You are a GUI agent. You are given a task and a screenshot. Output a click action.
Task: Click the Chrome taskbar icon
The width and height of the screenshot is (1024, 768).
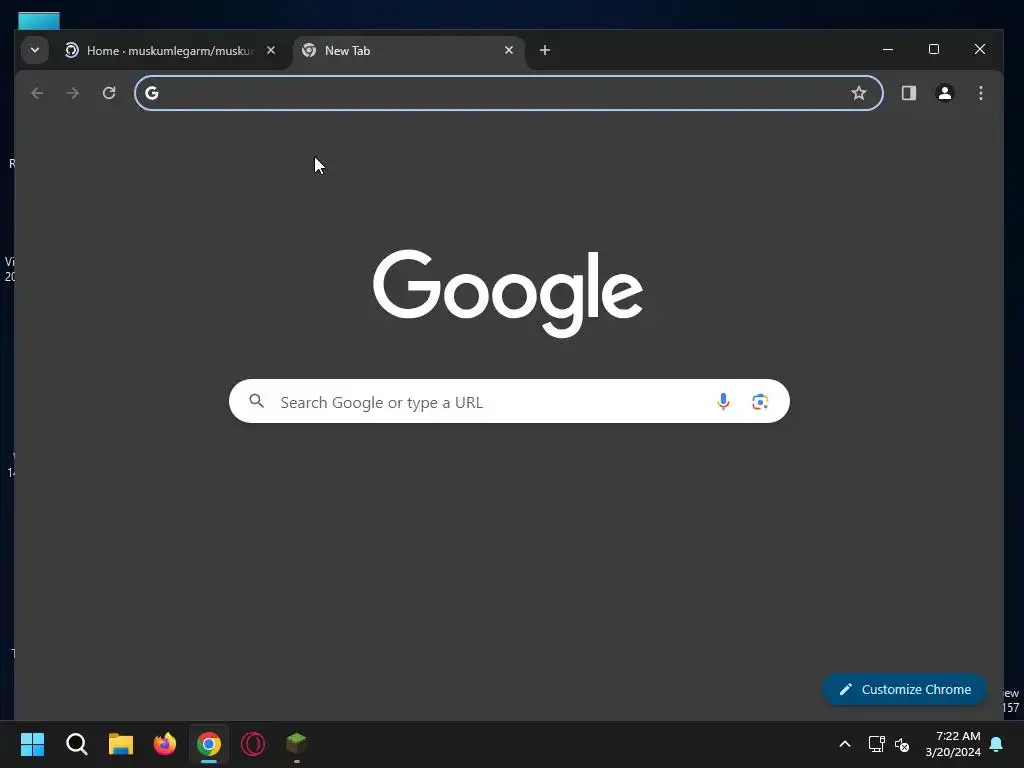click(x=209, y=744)
